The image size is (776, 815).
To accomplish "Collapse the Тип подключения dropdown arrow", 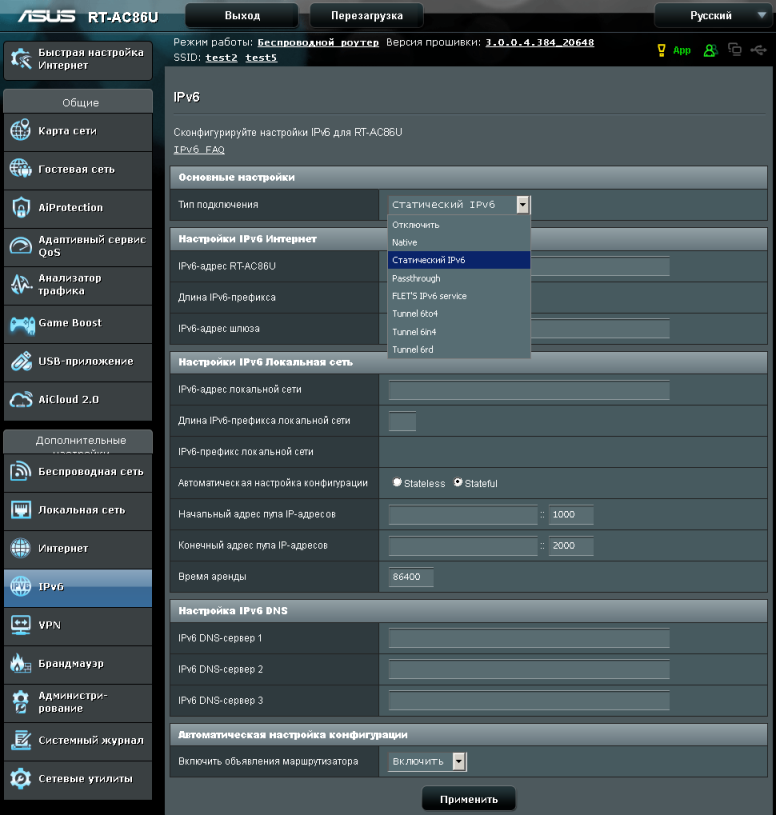I will coord(523,205).
